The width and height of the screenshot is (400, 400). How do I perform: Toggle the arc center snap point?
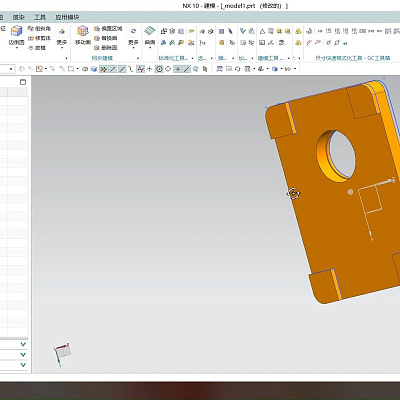click(159, 69)
